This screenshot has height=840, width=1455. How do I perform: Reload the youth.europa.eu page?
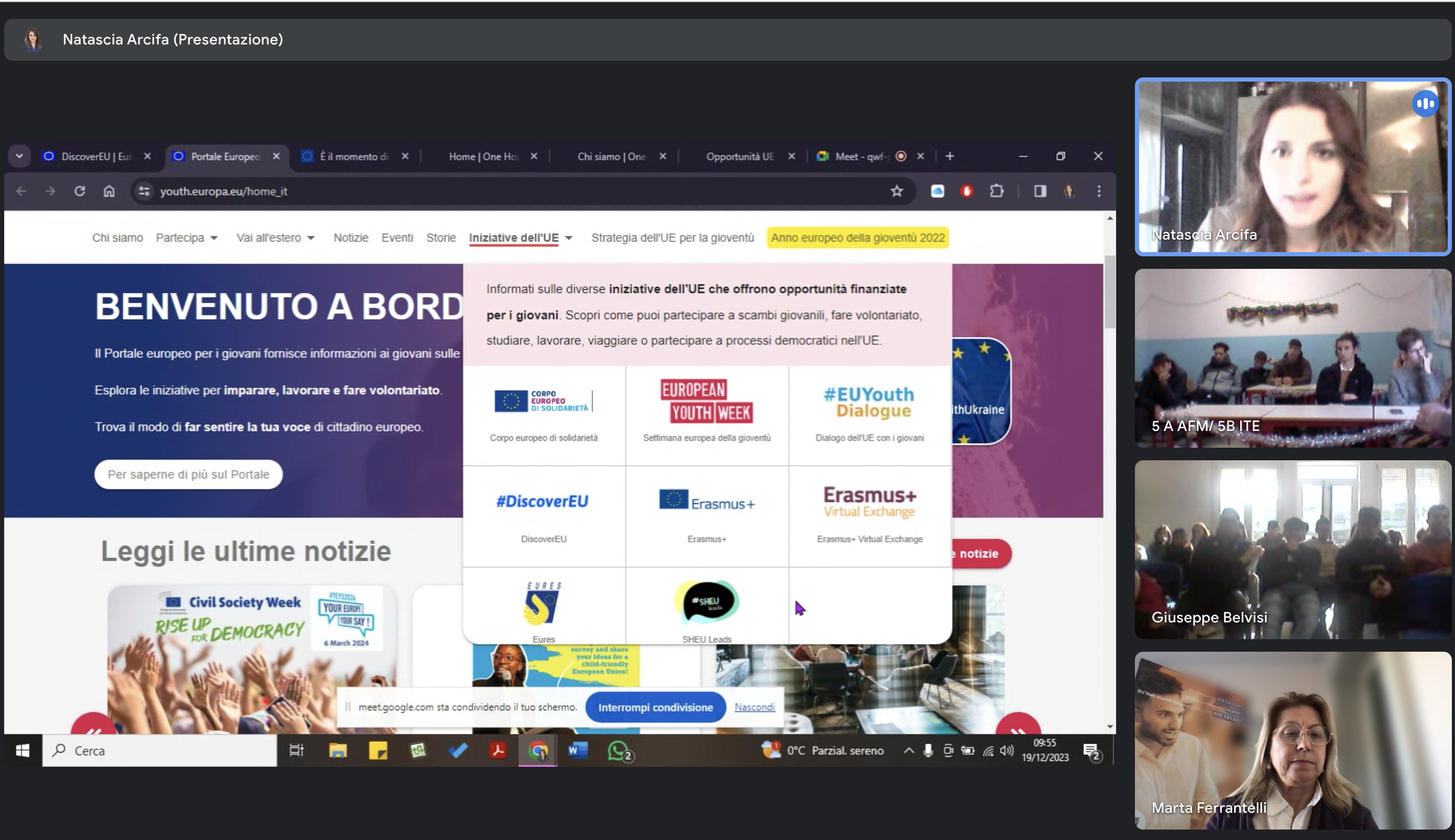(79, 191)
